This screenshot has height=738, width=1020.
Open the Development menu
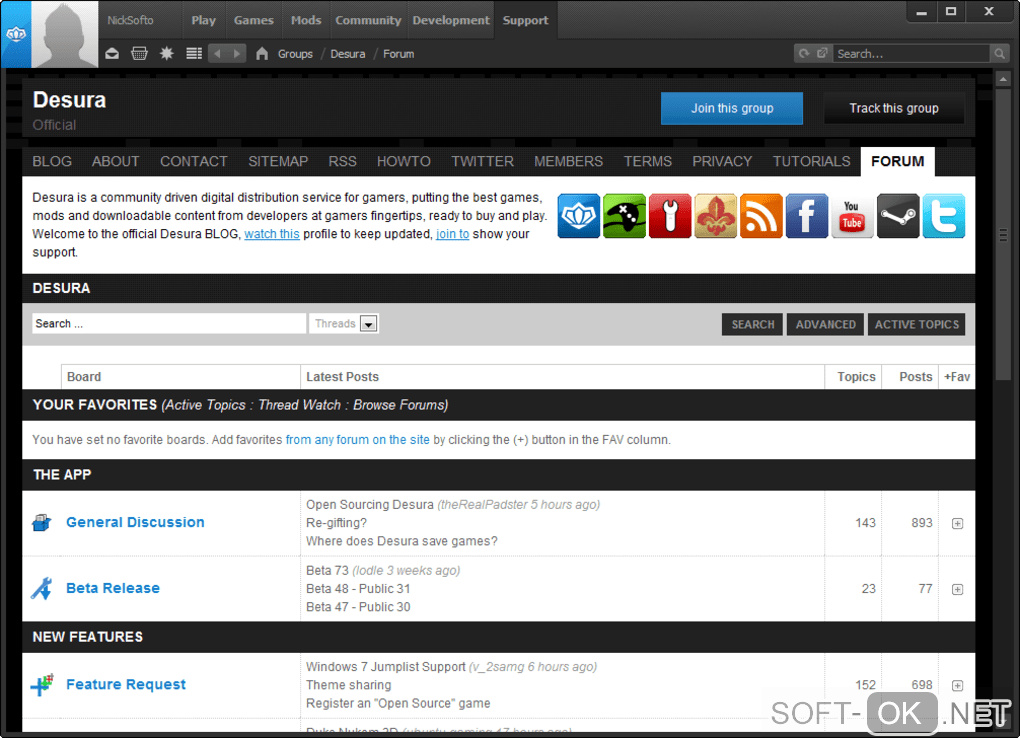(451, 20)
